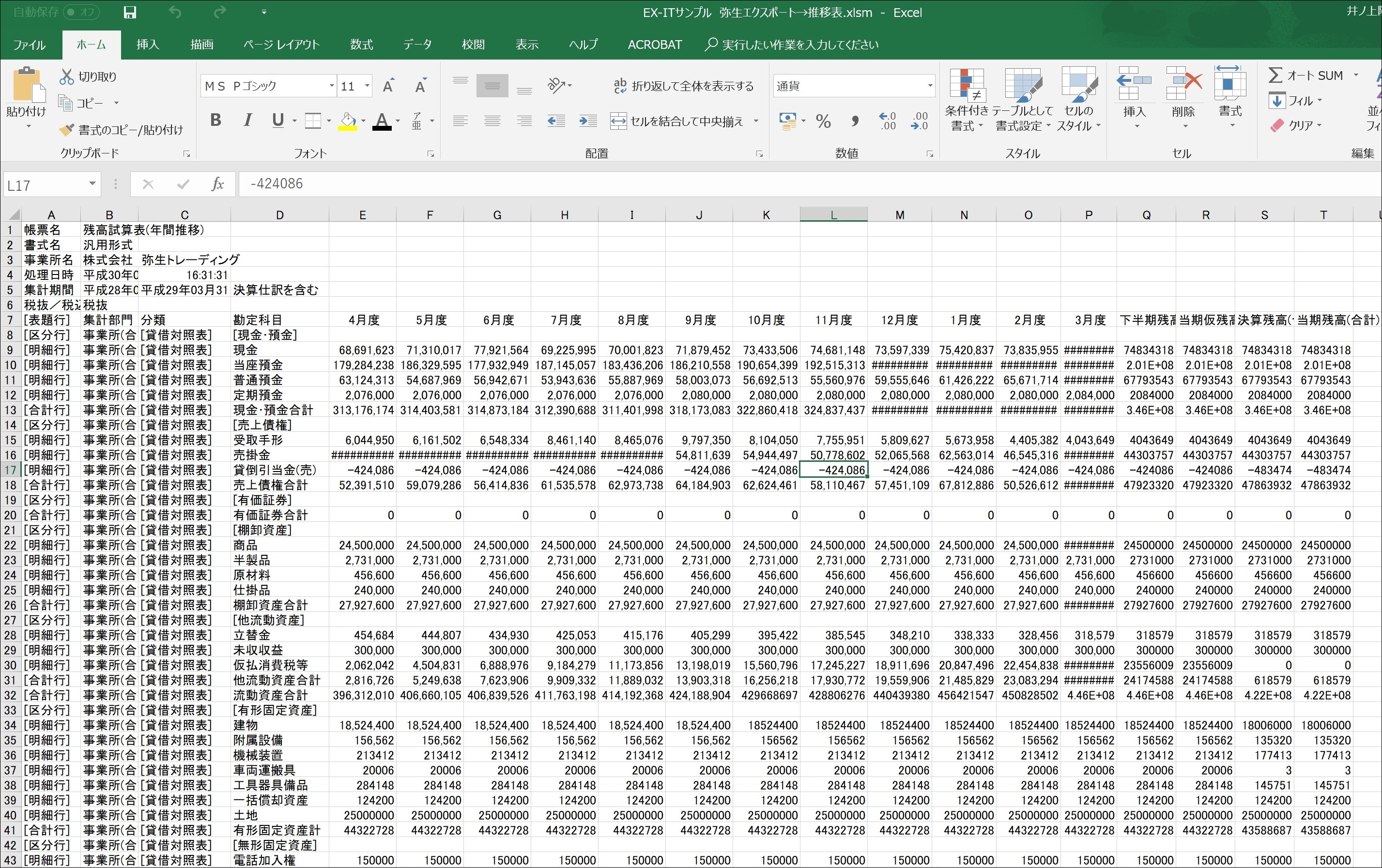Click the Insert Function fx icon

[217, 184]
